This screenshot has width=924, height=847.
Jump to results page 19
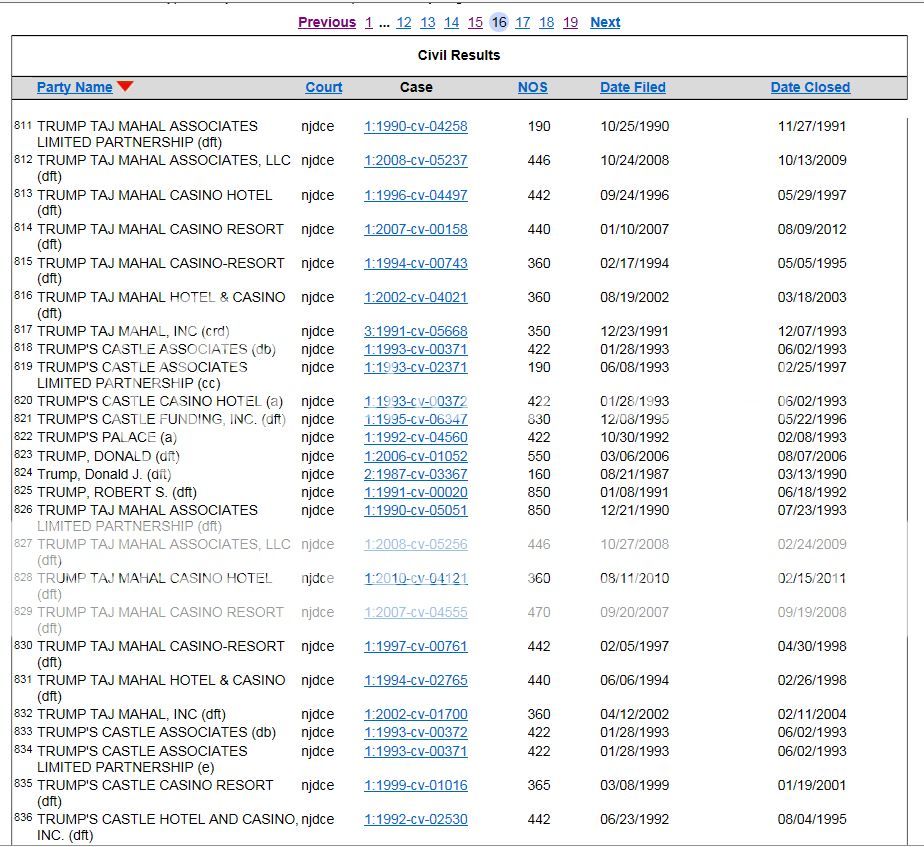(570, 22)
